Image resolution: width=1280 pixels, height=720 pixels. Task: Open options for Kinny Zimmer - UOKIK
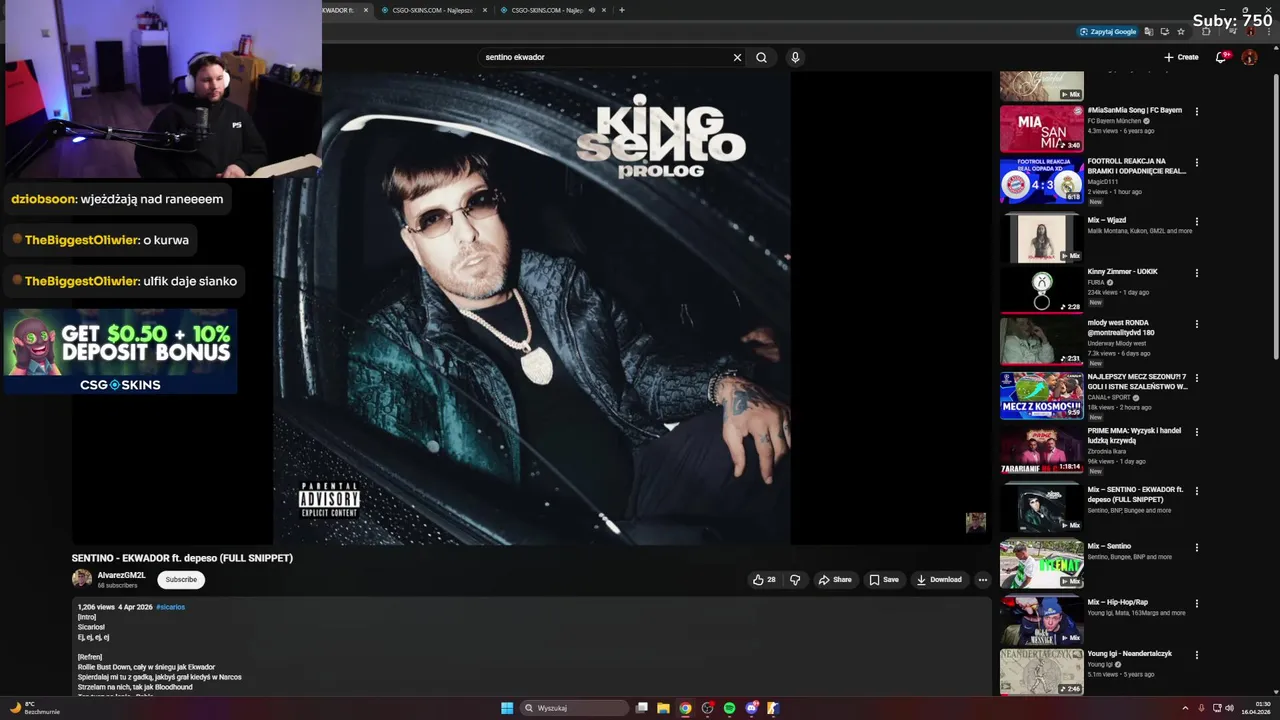pyautogui.click(x=1196, y=273)
